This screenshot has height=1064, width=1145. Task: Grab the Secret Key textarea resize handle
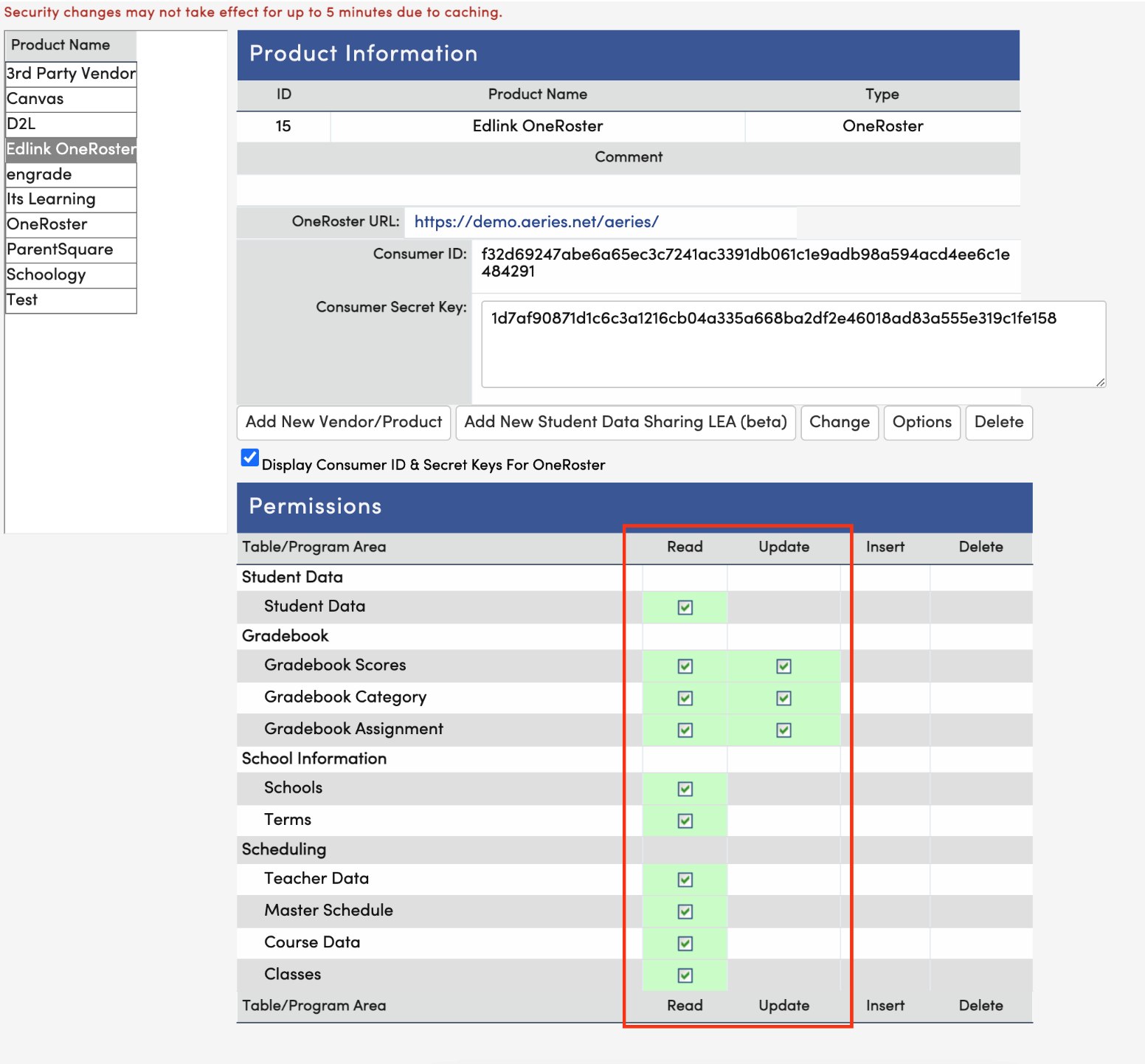(1100, 381)
